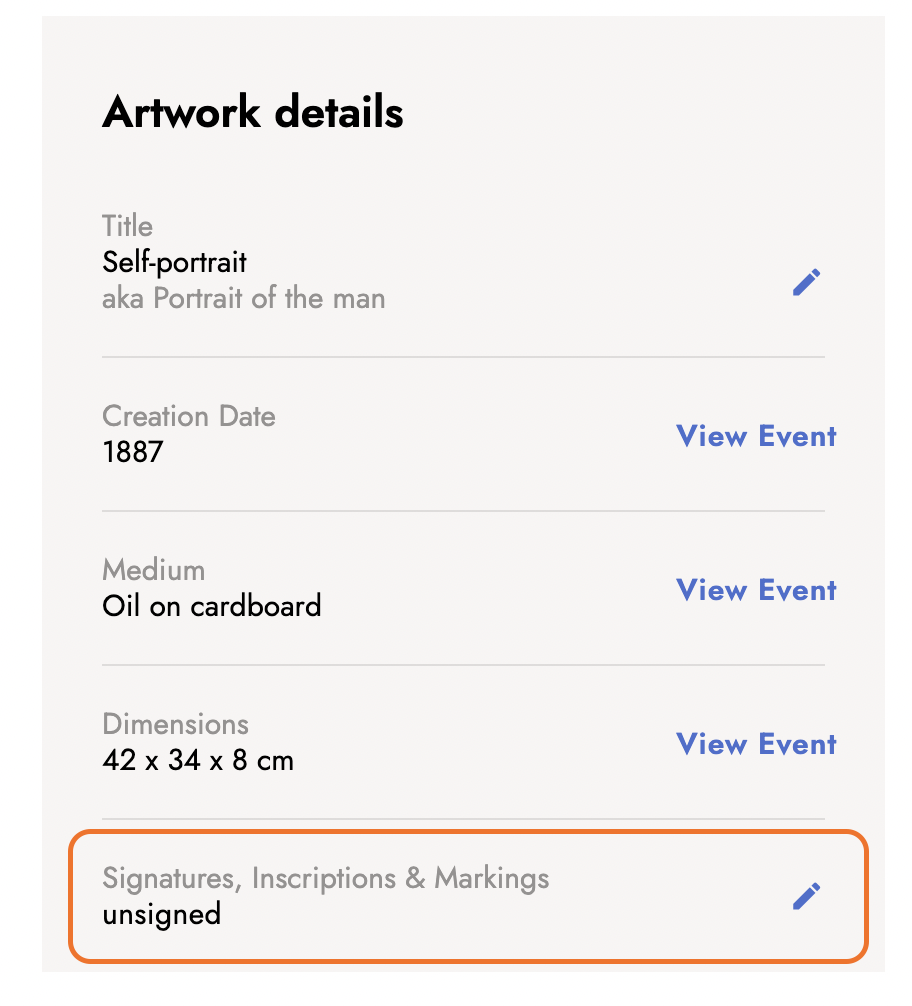Click the Dimensions field label
The height and width of the screenshot is (1006, 912).
[x=175, y=724]
